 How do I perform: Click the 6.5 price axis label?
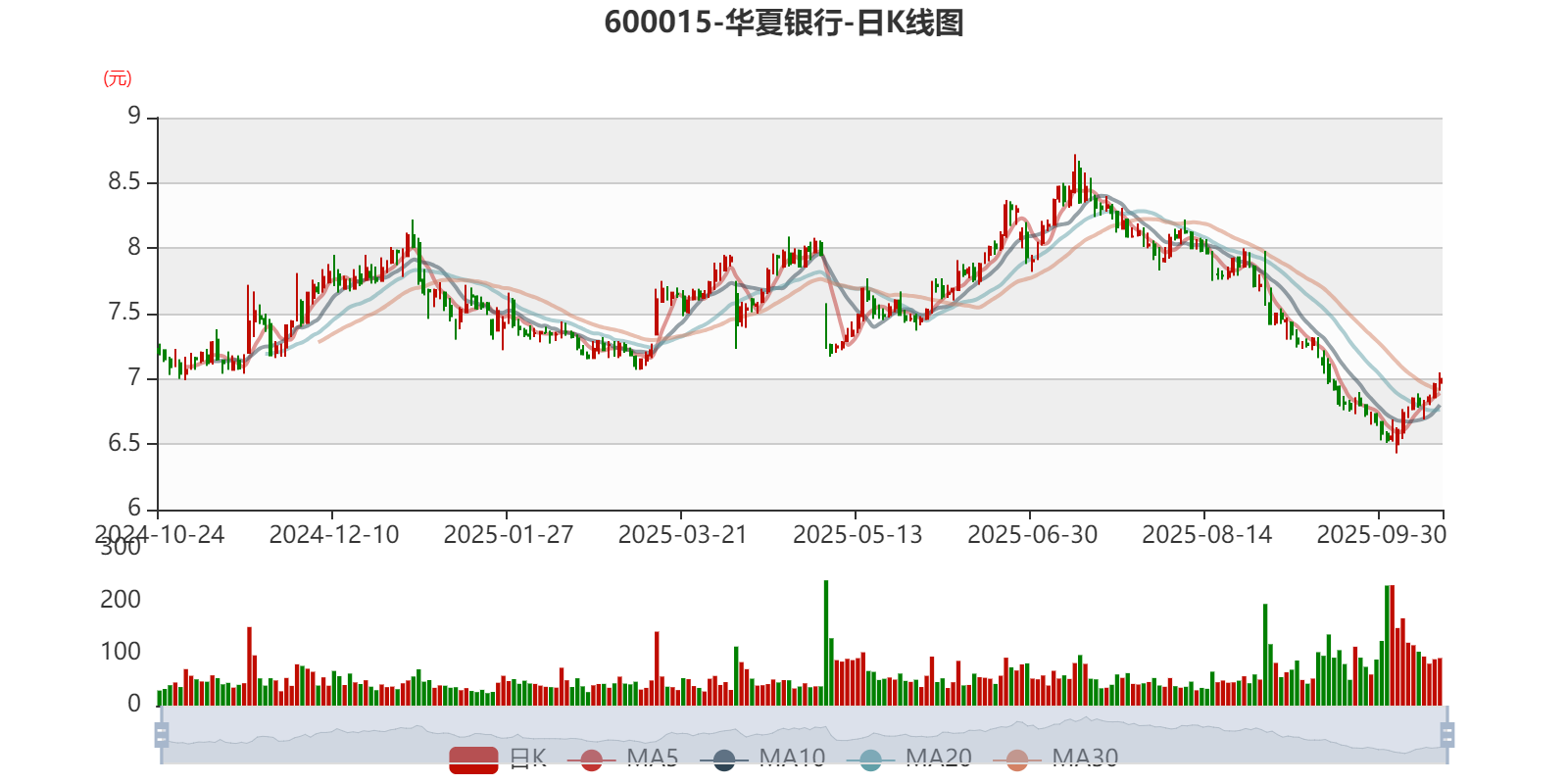pyautogui.click(x=124, y=443)
